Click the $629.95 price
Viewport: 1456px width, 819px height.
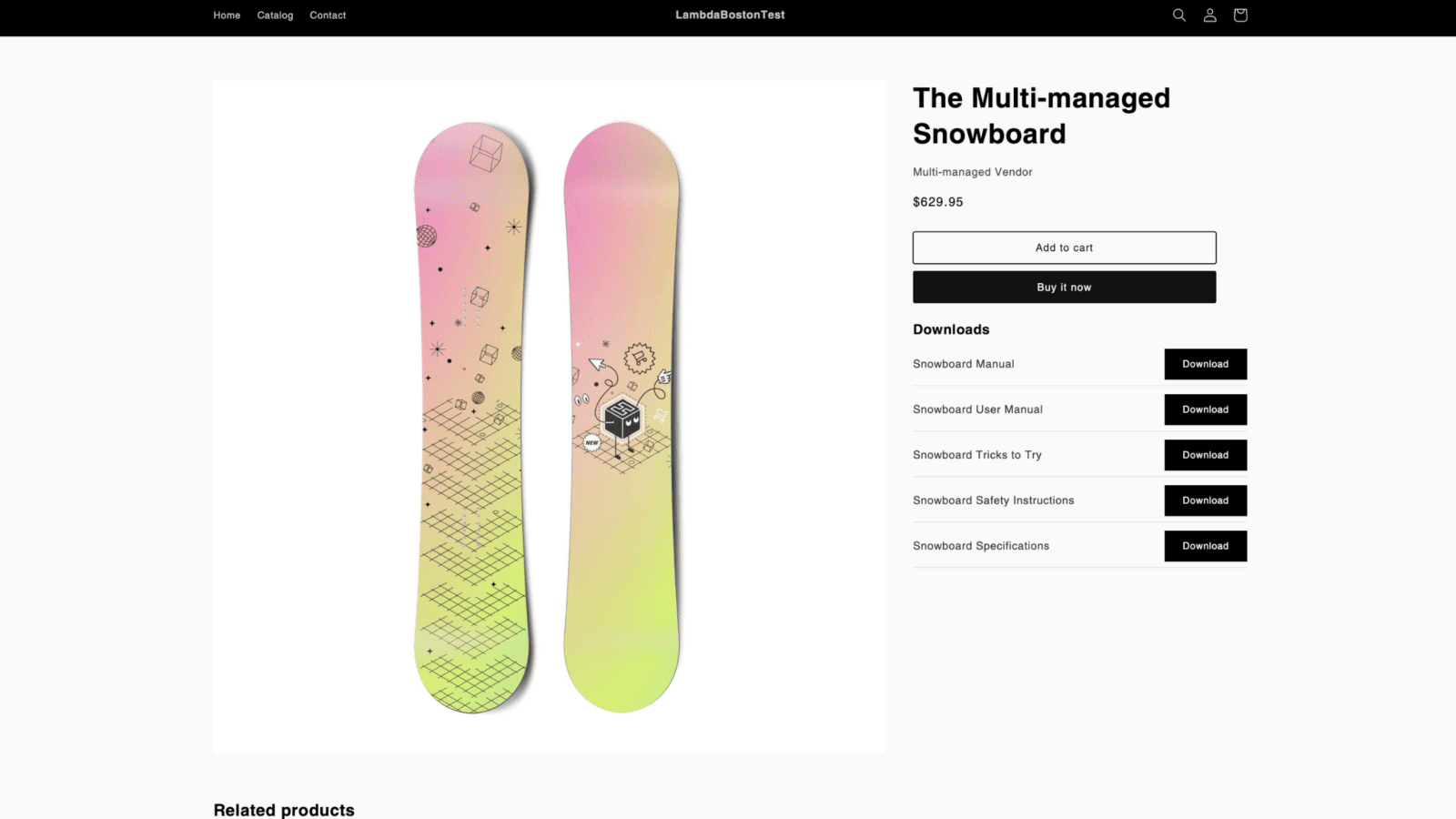[x=937, y=202]
